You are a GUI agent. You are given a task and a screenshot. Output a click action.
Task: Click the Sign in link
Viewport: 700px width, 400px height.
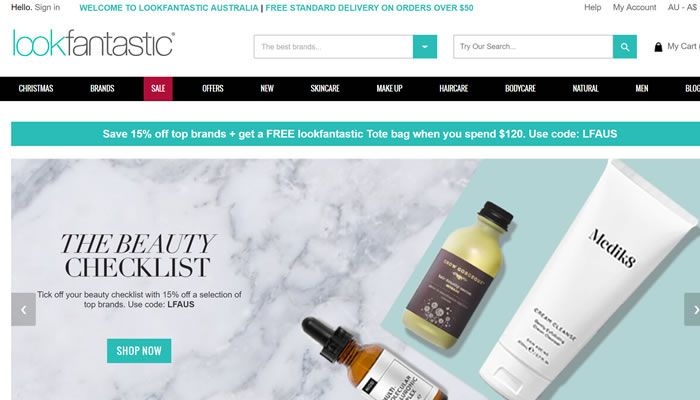(x=47, y=8)
